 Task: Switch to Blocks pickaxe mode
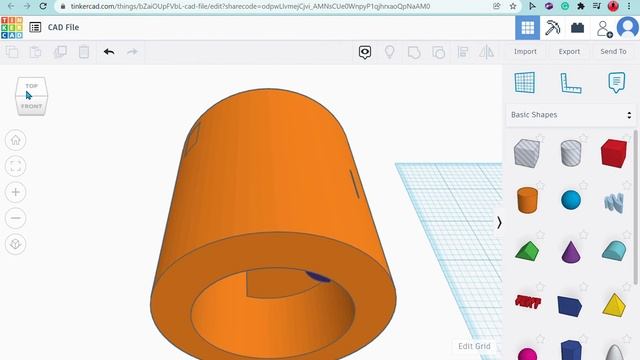(552, 28)
